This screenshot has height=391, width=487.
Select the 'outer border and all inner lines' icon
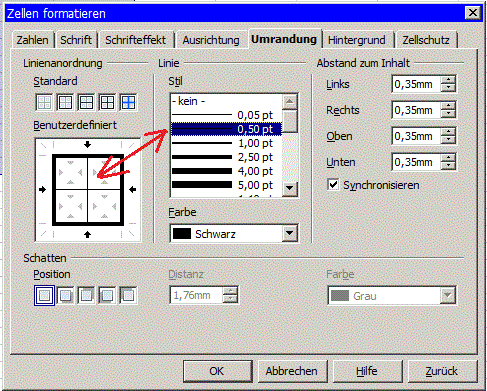click(107, 102)
